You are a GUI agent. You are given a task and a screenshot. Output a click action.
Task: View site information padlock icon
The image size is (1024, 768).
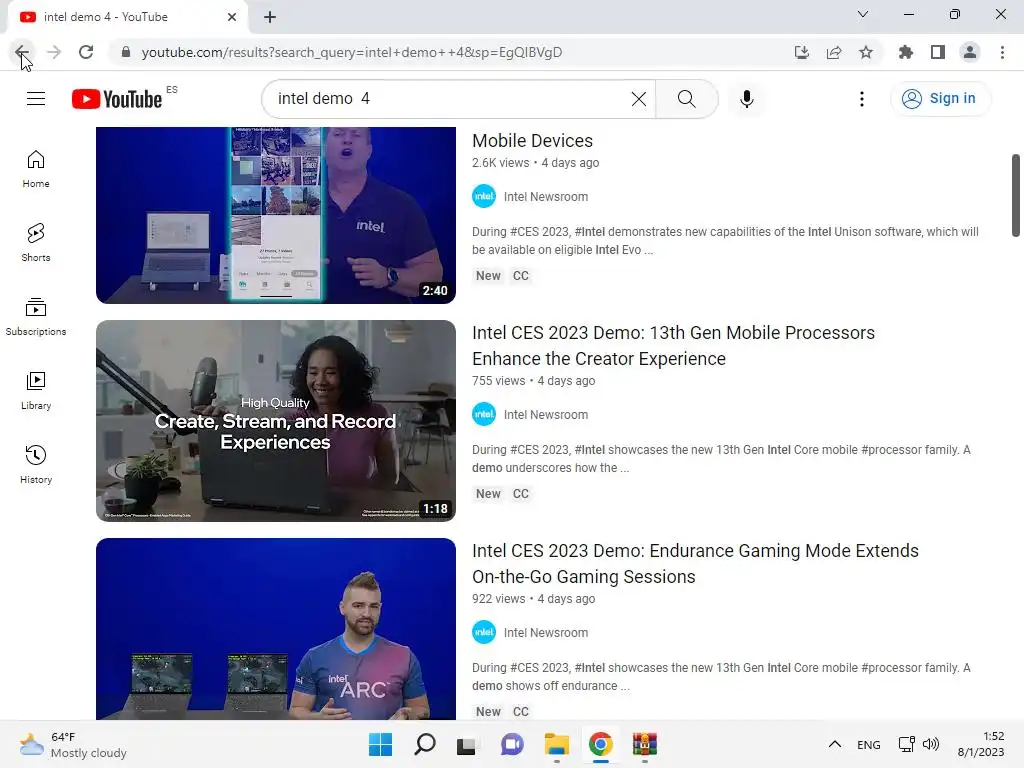(x=126, y=52)
